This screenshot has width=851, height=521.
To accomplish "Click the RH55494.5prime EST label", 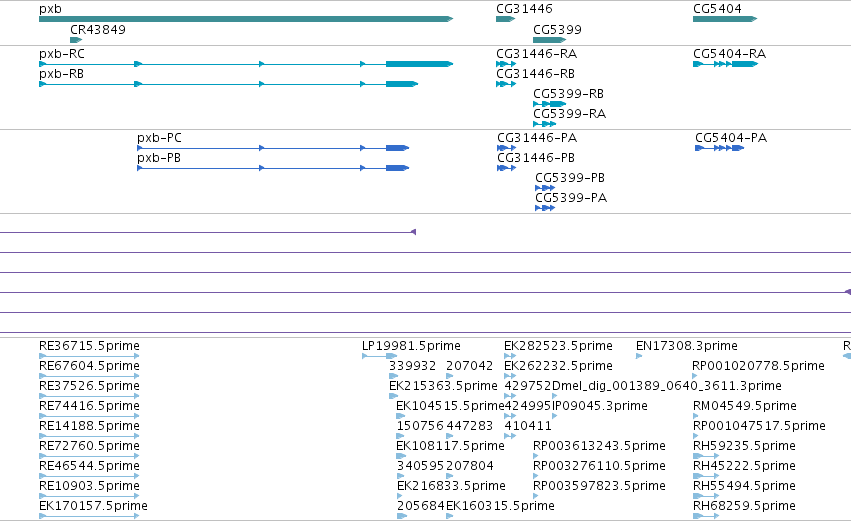I will [745, 486].
